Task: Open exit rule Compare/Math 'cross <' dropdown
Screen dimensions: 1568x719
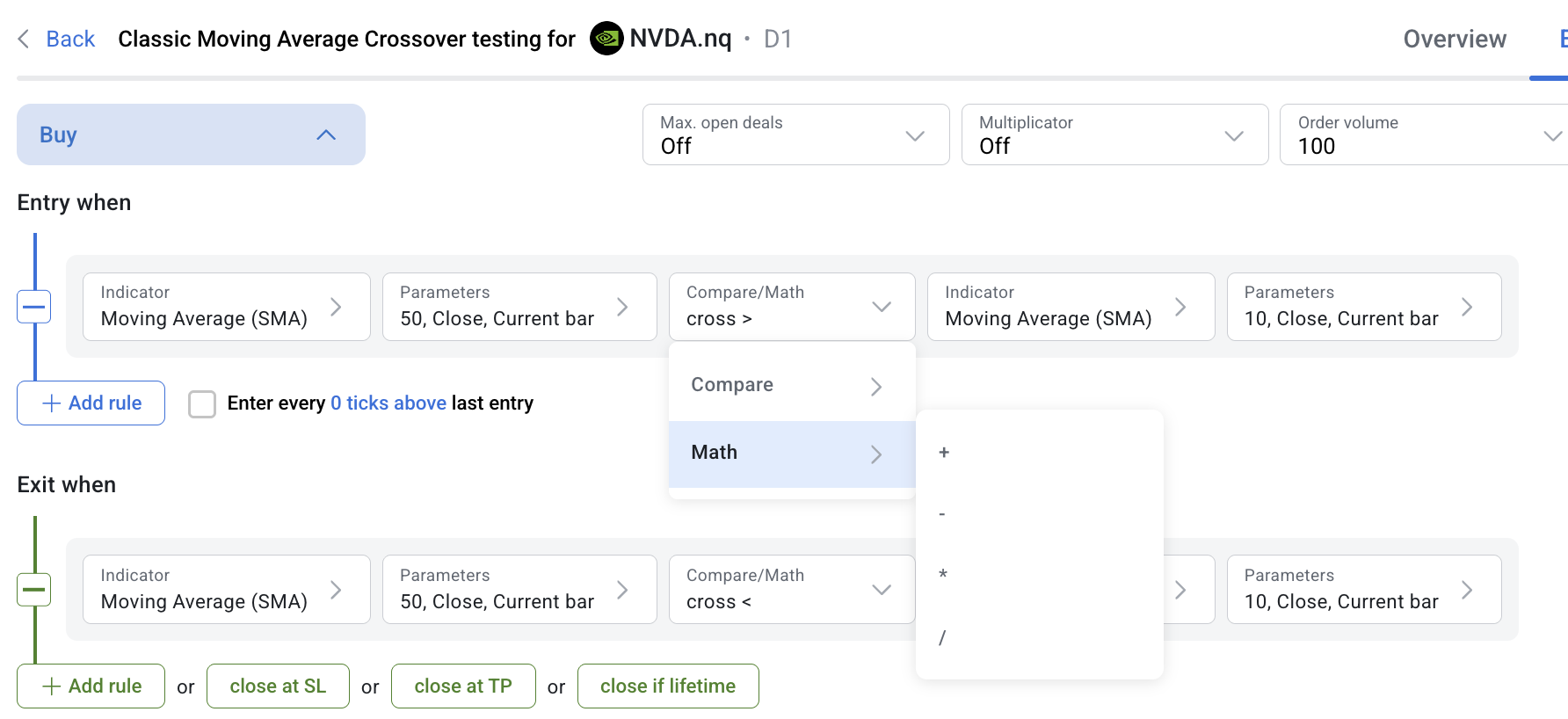Action: pyautogui.click(x=791, y=590)
